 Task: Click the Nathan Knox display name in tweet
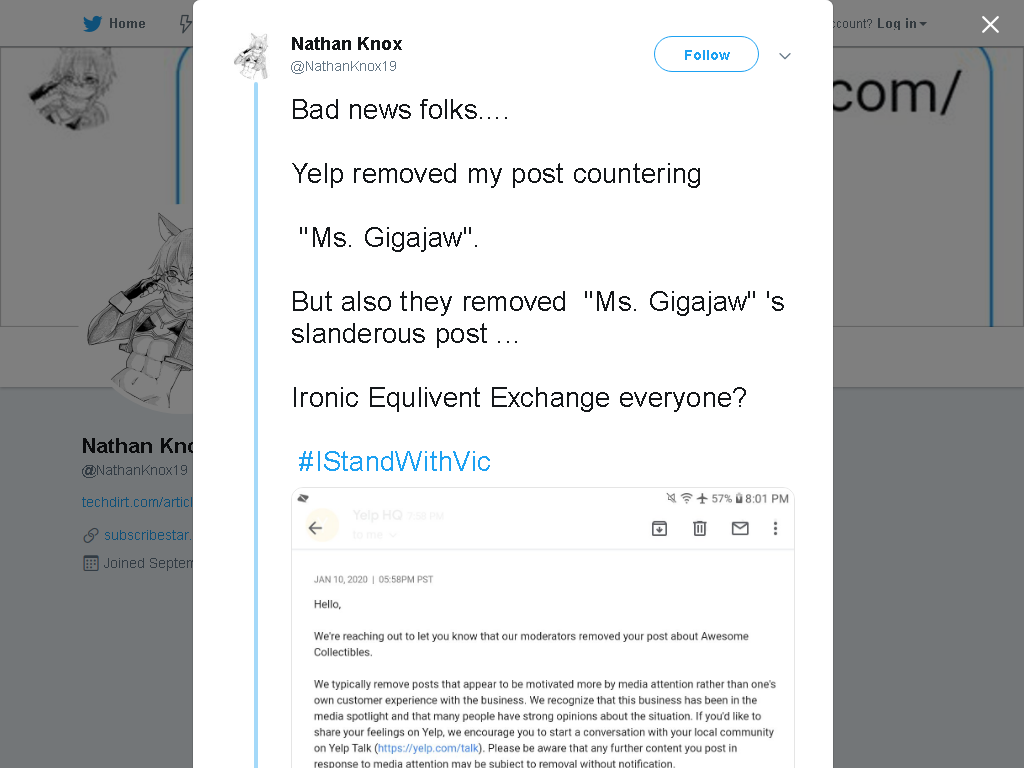click(346, 44)
